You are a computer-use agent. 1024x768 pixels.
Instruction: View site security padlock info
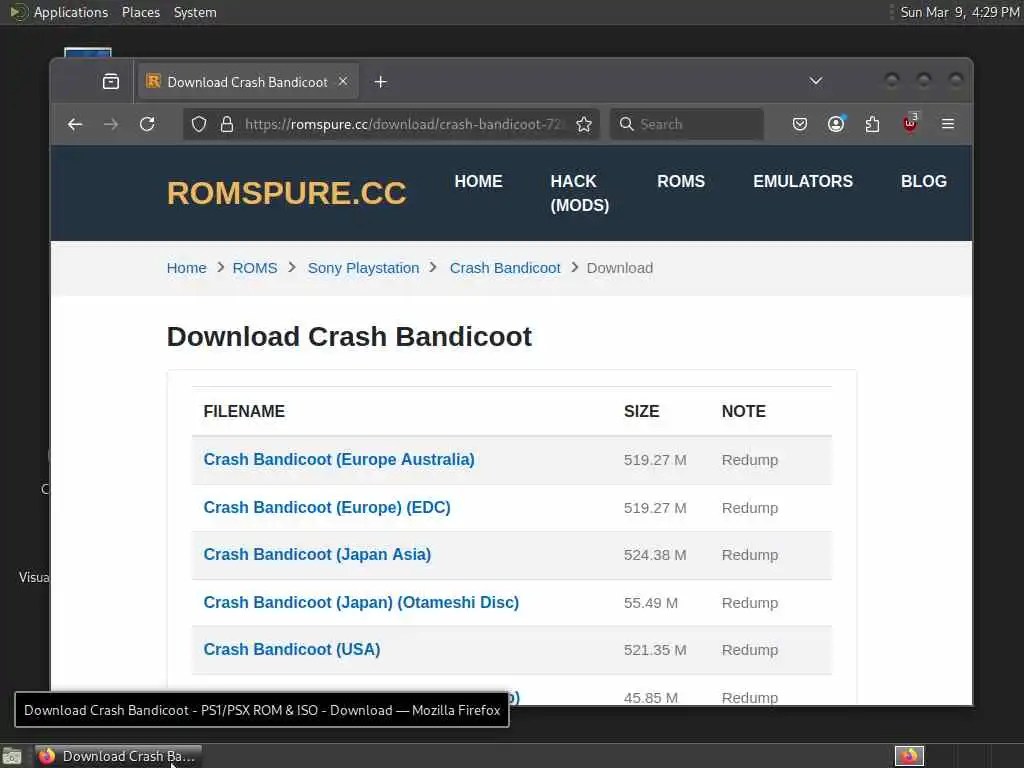pyautogui.click(x=227, y=124)
